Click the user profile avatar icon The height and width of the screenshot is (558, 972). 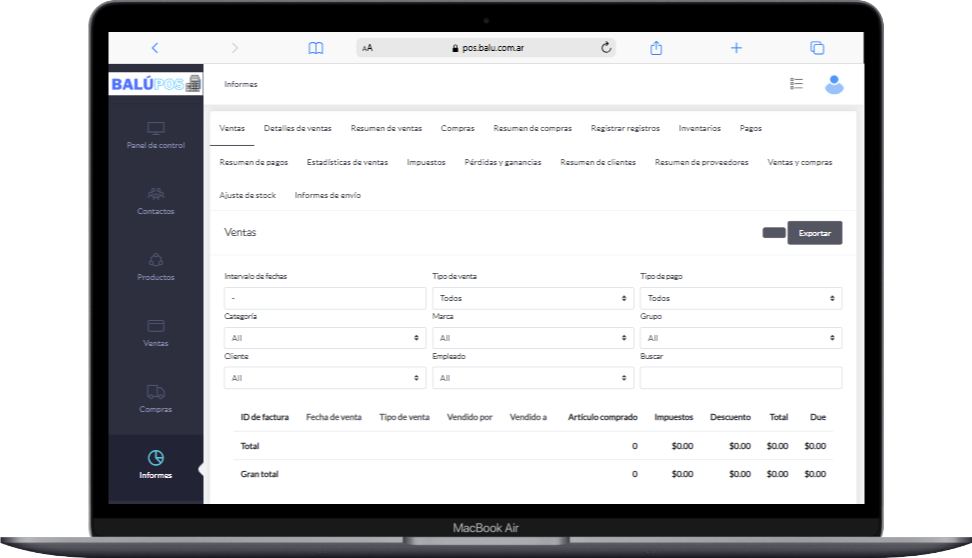834,85
